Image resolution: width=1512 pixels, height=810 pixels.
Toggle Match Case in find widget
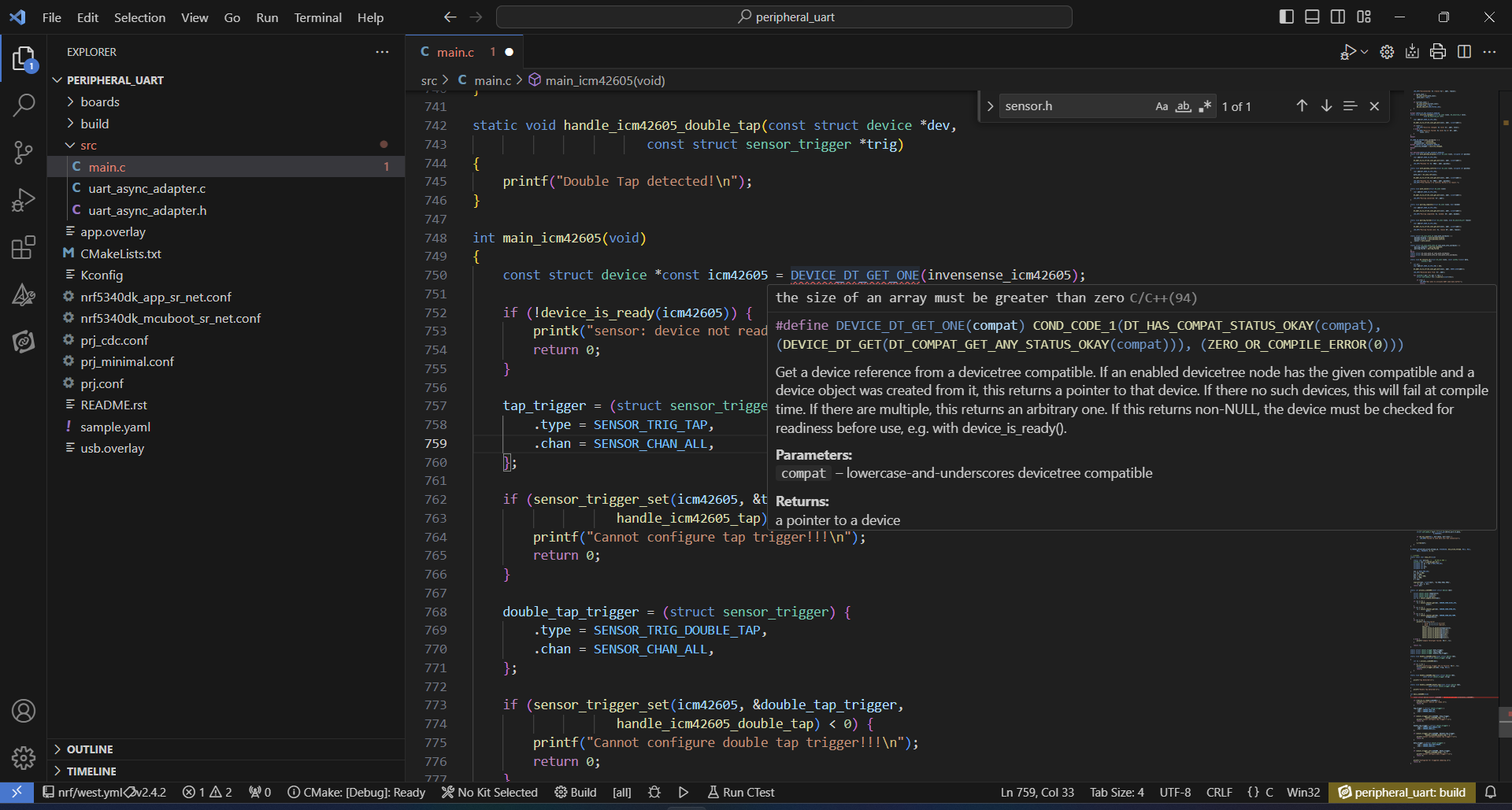pos(1162,106)
